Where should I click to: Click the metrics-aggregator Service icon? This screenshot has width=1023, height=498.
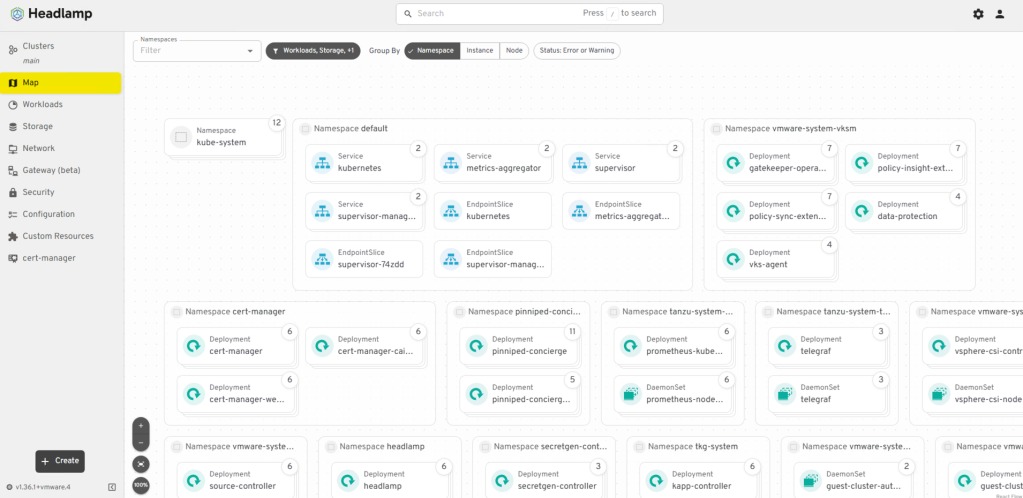coord(451,163)
